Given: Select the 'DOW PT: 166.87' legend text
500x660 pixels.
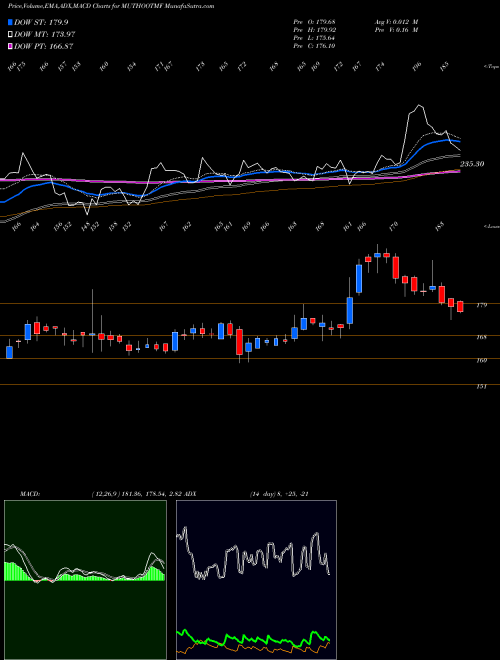Looking at the screenshot, I should [44, 46].
